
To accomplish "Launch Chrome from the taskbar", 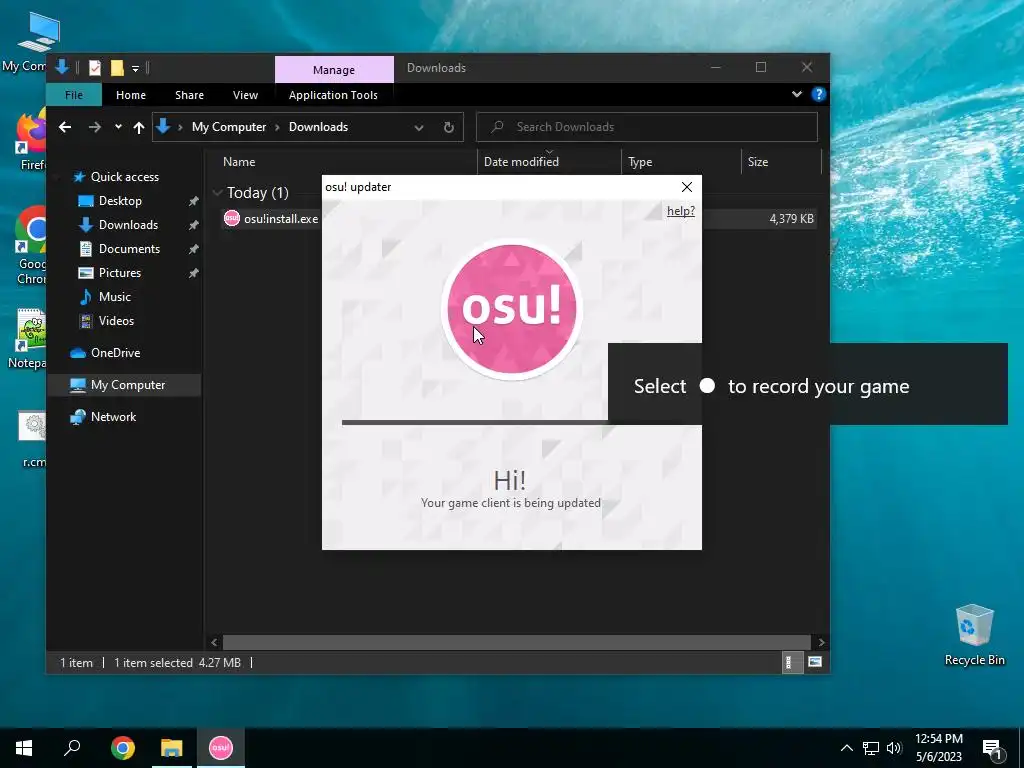I will tap(123, 748).
